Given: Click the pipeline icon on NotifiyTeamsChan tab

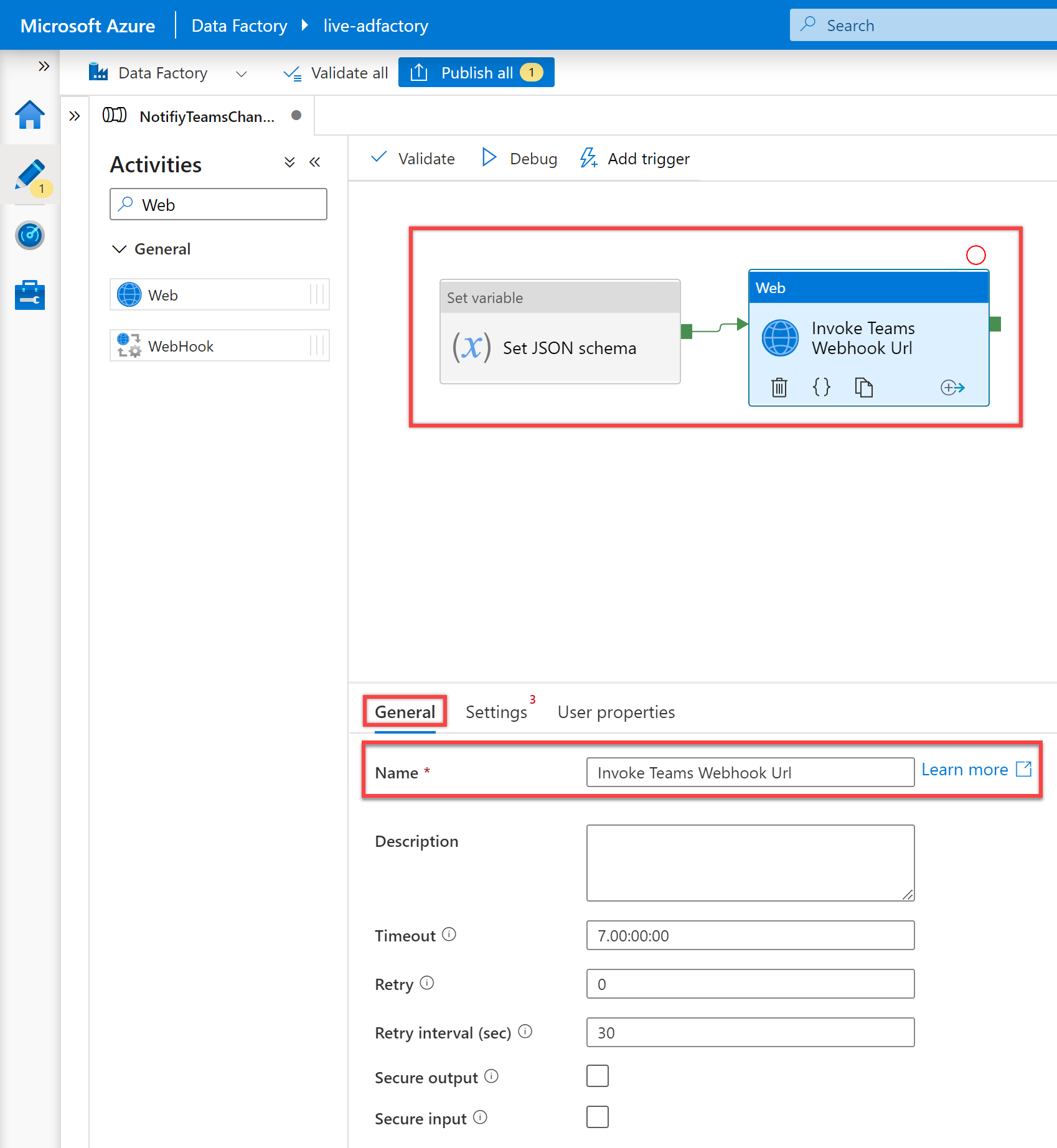Looking at the screenshot, I should point(115,115).
